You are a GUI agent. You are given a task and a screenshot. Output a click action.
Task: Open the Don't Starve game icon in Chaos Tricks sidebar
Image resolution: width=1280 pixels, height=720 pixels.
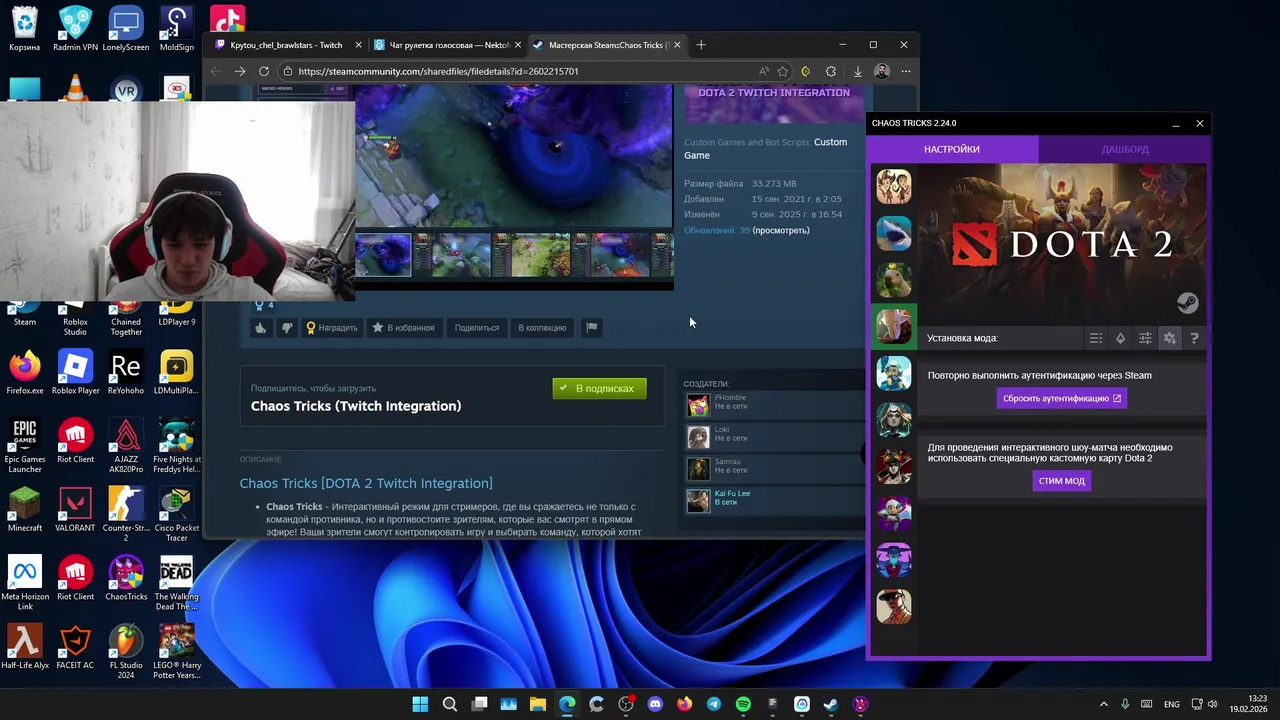coord(893,186)
